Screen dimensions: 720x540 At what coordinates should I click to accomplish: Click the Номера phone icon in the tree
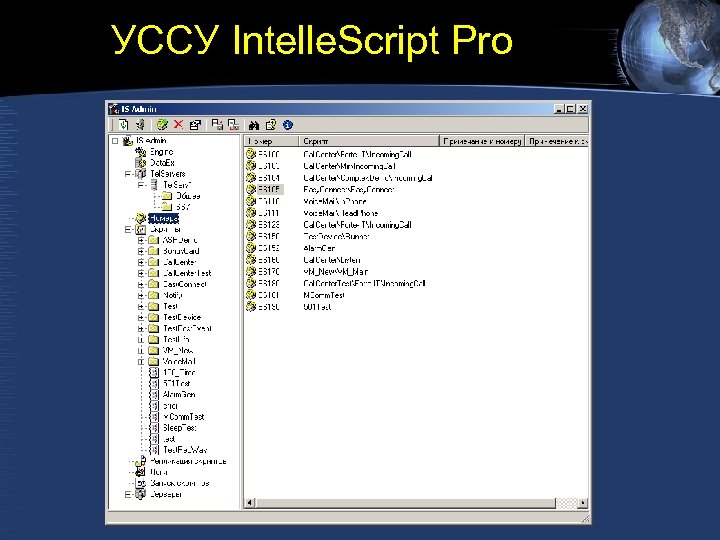point(141,218)
